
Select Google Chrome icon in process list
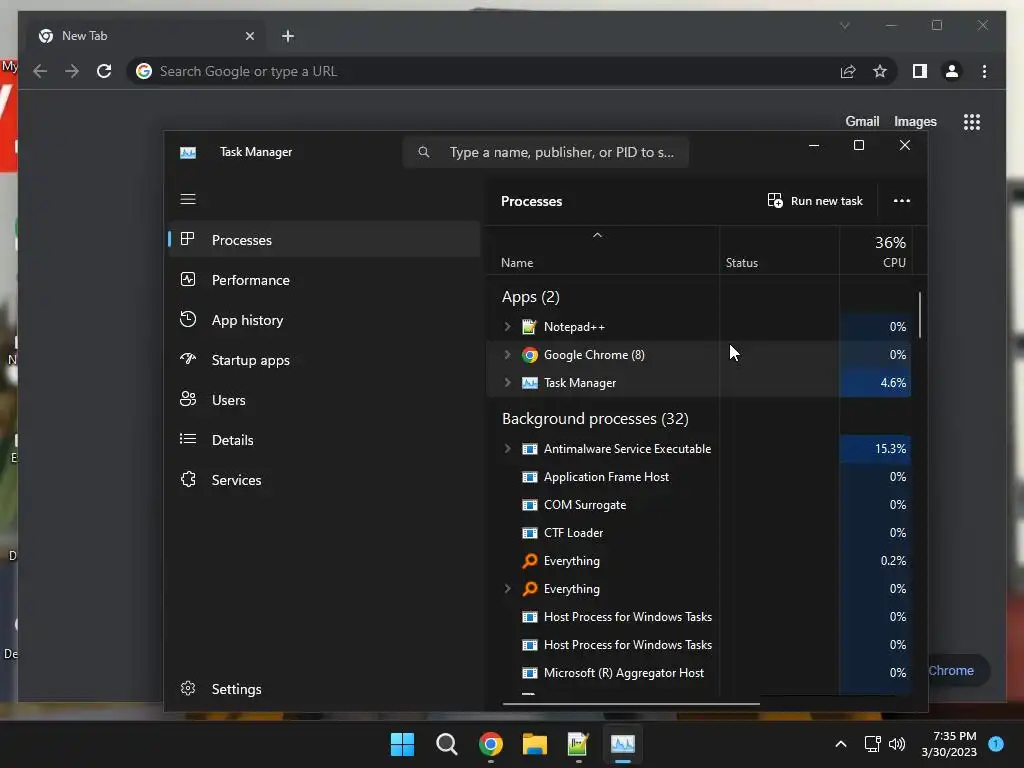tap(530, 355)
